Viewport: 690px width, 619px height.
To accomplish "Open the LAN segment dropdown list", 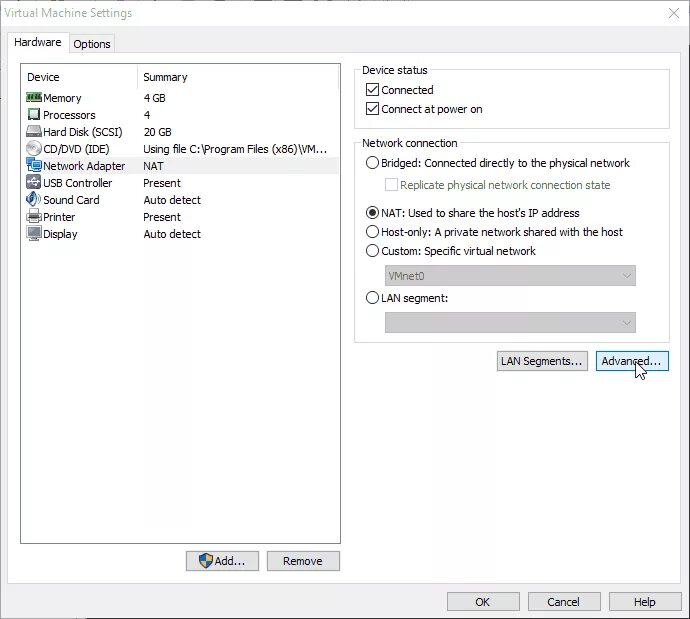I will click(x=510, y=322).
